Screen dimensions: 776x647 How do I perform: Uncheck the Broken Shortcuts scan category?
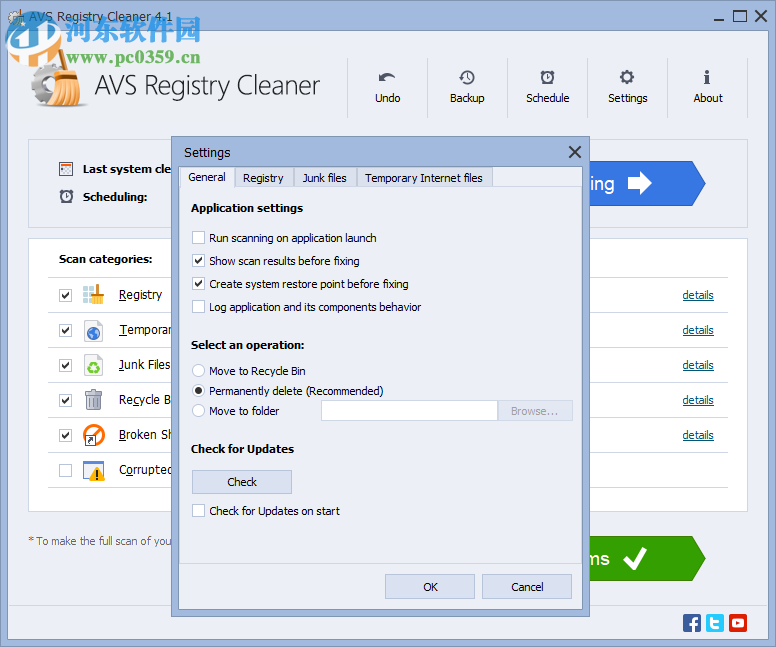65,435
